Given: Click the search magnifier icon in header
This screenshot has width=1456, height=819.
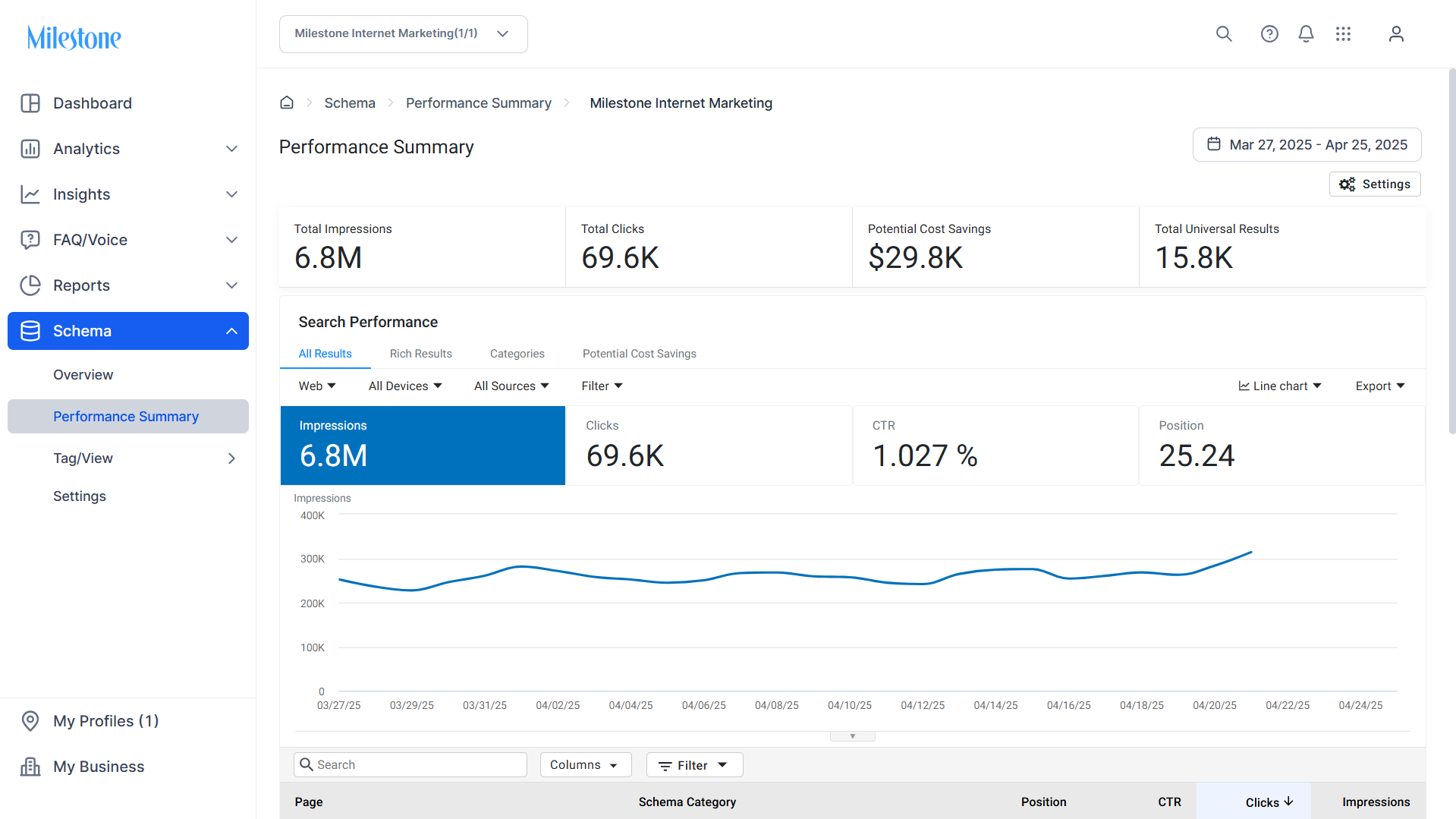Looking at the screenshot, I should pyautogui.click(x=1224, y=34).
